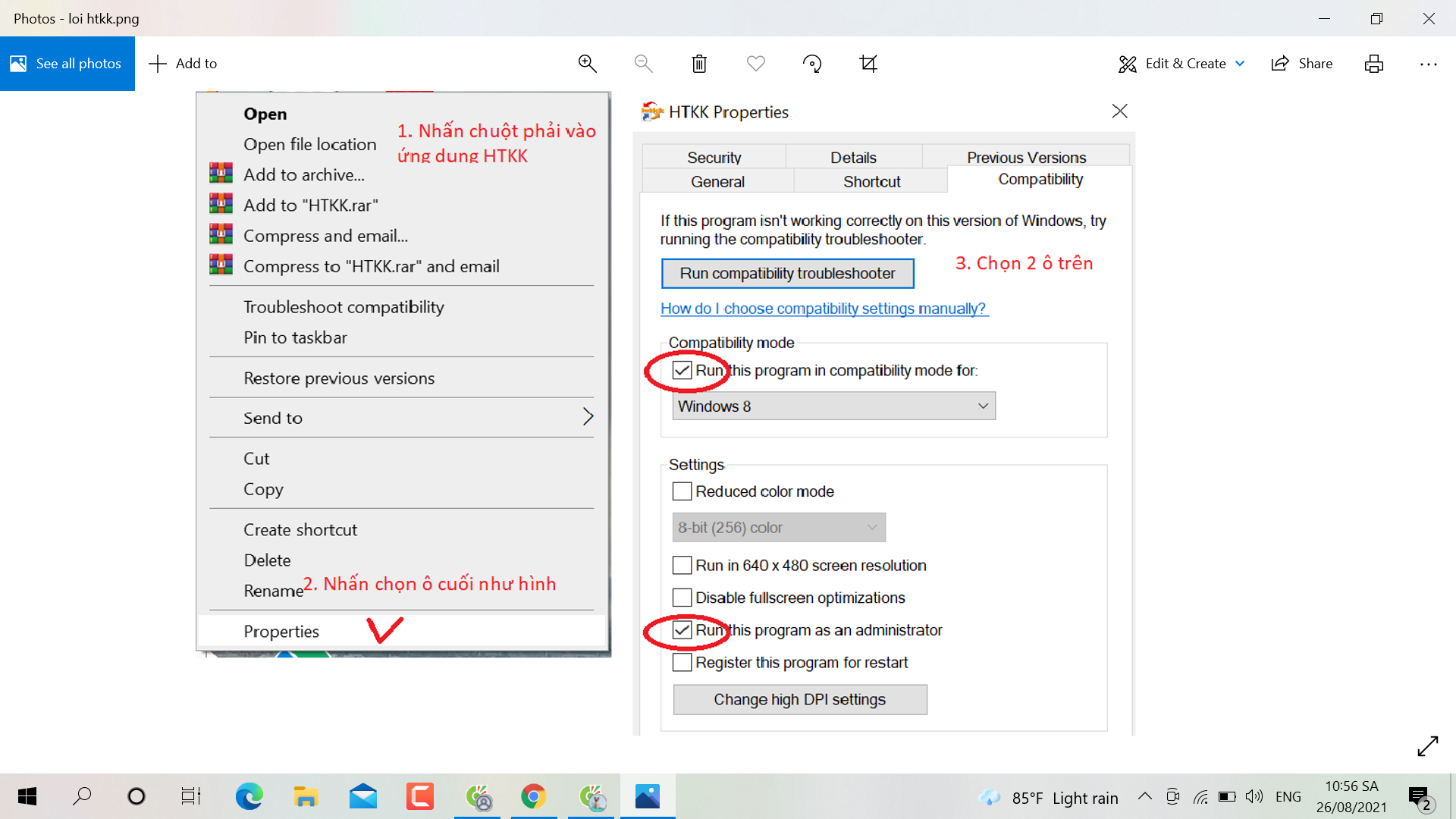Open taskbar Search magnifier
The image size is (1456, 819).
point(82,796)
